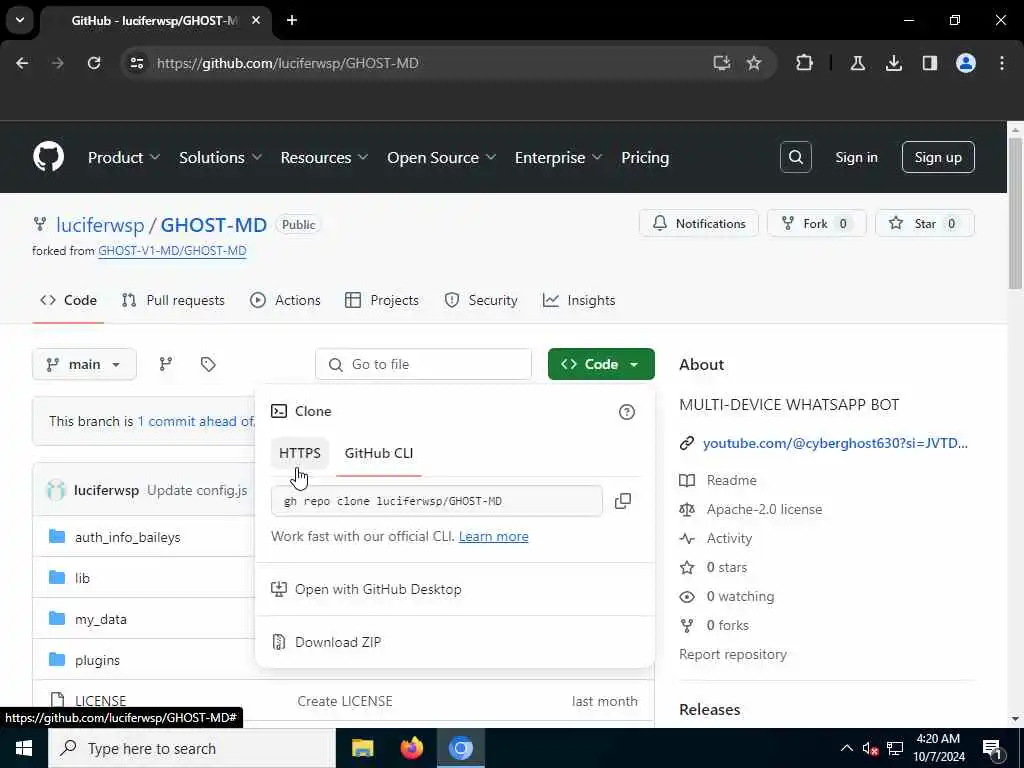Open the luciferwsp owner link
The height and width of the screenshot is (768, 1024).
pyautogui.click(x=100, y=225)
